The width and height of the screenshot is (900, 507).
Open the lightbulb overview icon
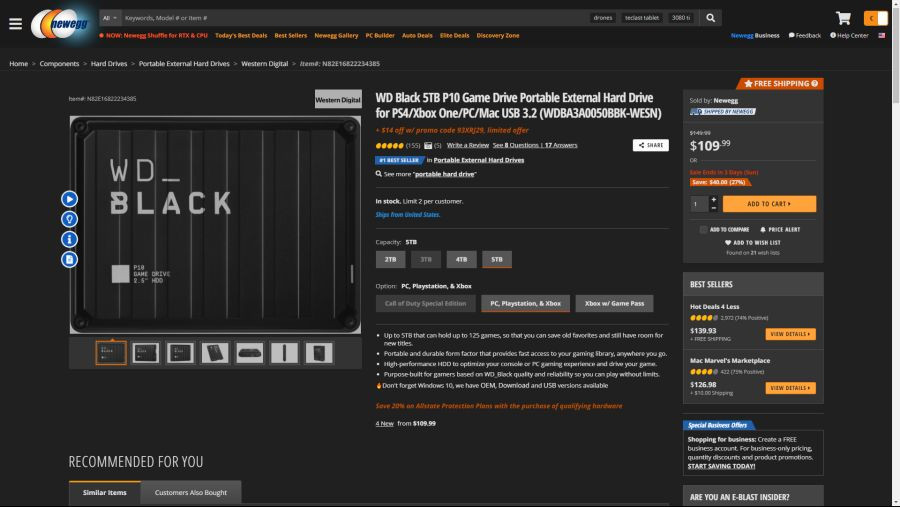pyautogui.click(x=69, y=219)
